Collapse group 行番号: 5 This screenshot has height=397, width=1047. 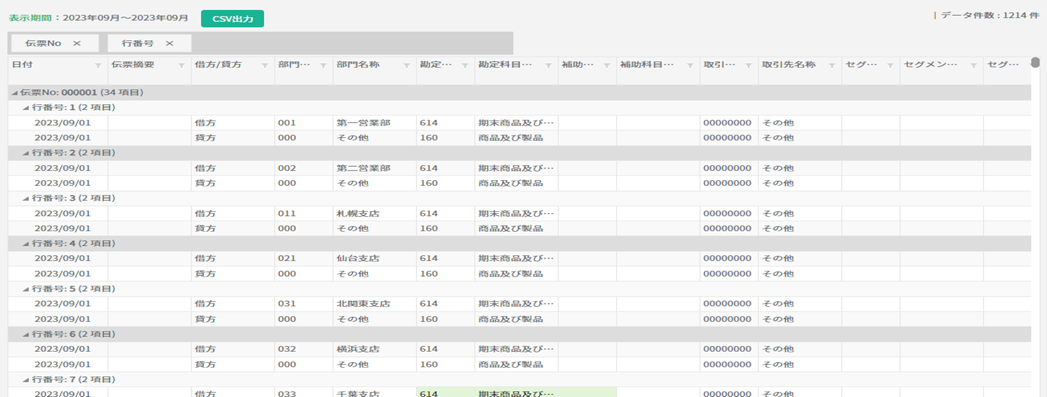(x=26, y=289)
